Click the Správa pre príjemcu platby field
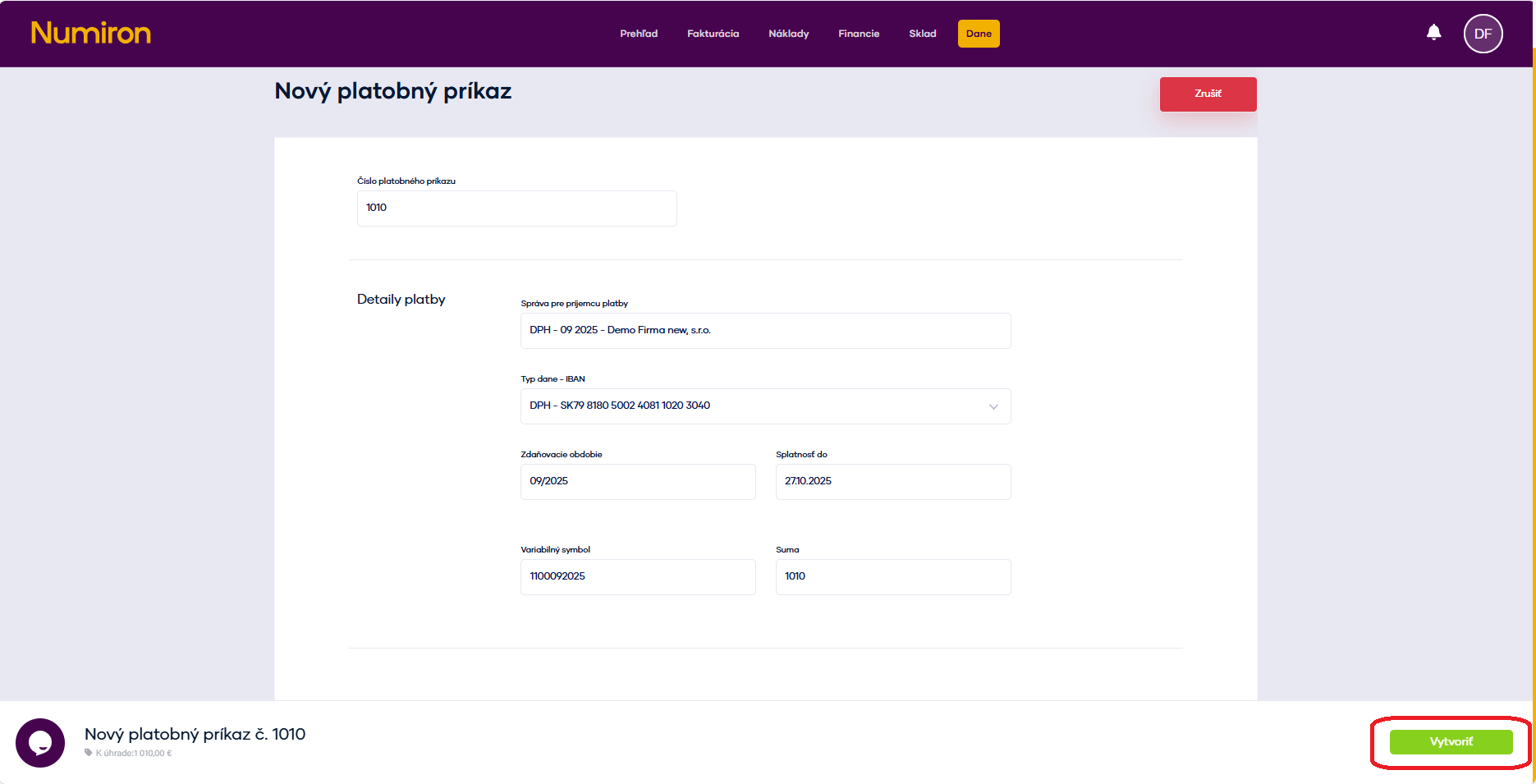1536x784 pixels. point(764,331)
